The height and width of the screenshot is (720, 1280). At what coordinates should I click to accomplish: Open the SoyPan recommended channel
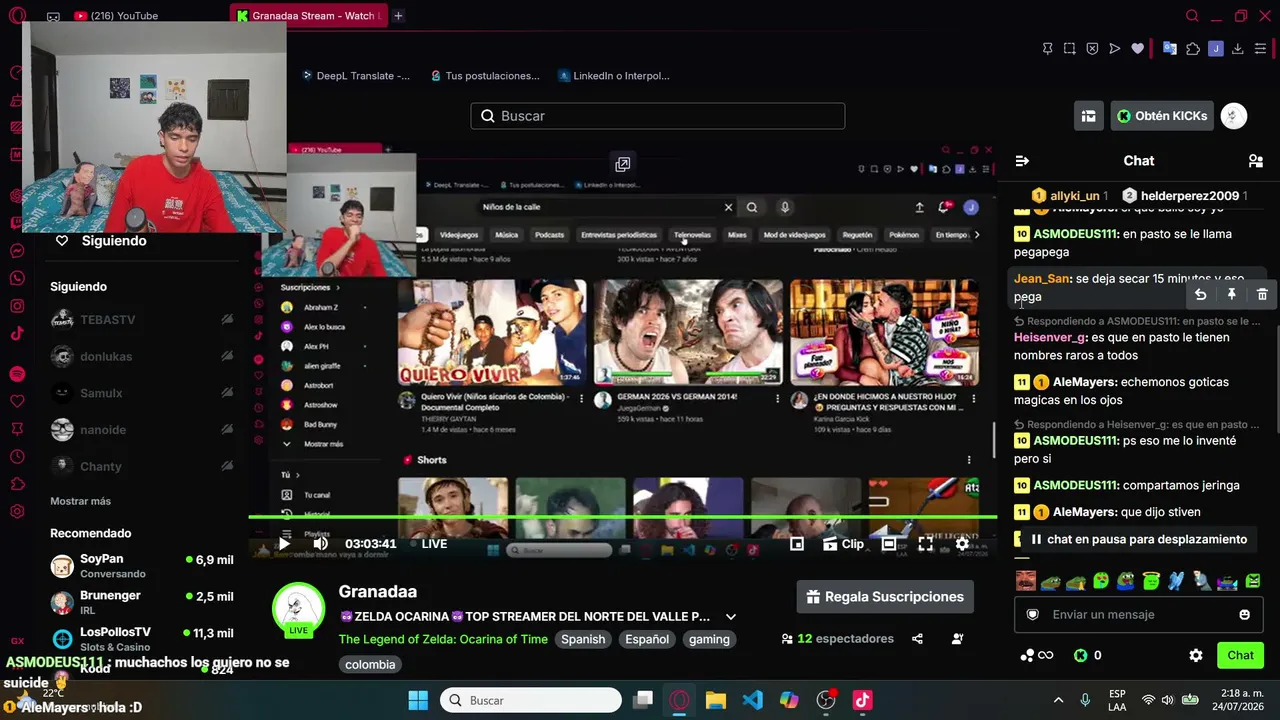click(x=142, y=566)
